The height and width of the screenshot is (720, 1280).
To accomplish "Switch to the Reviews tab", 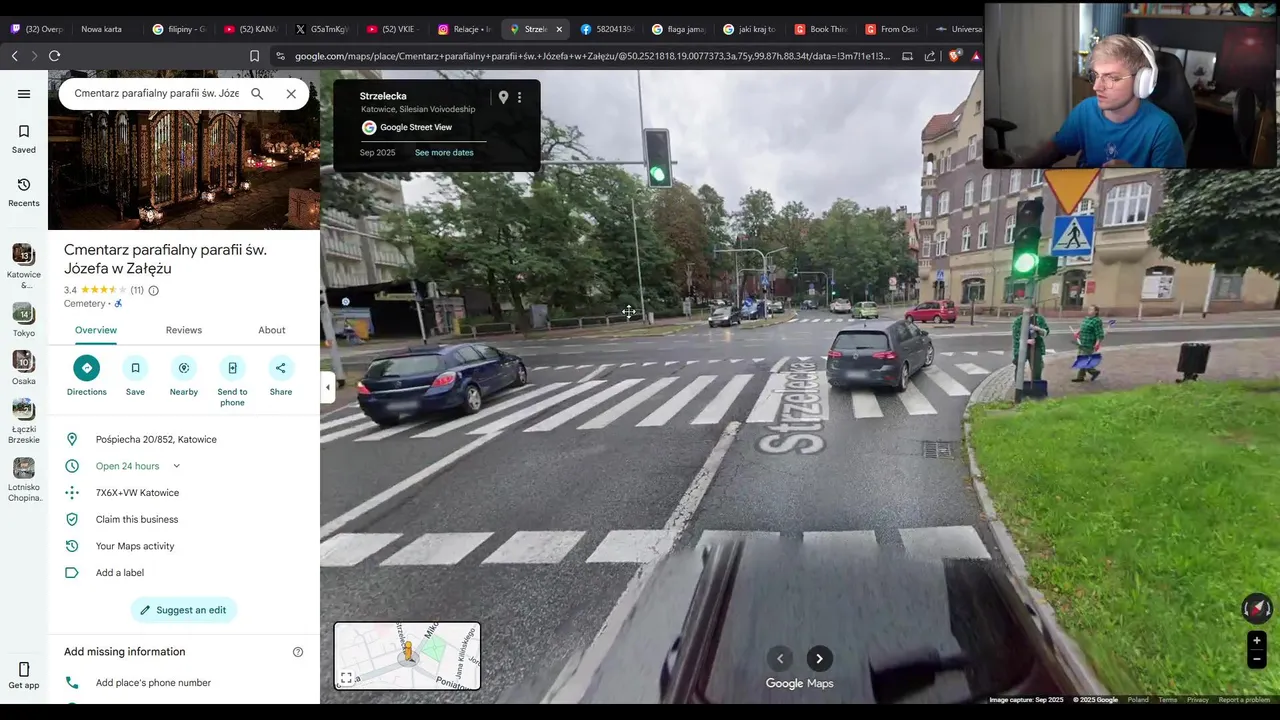I will click(184, 330).
